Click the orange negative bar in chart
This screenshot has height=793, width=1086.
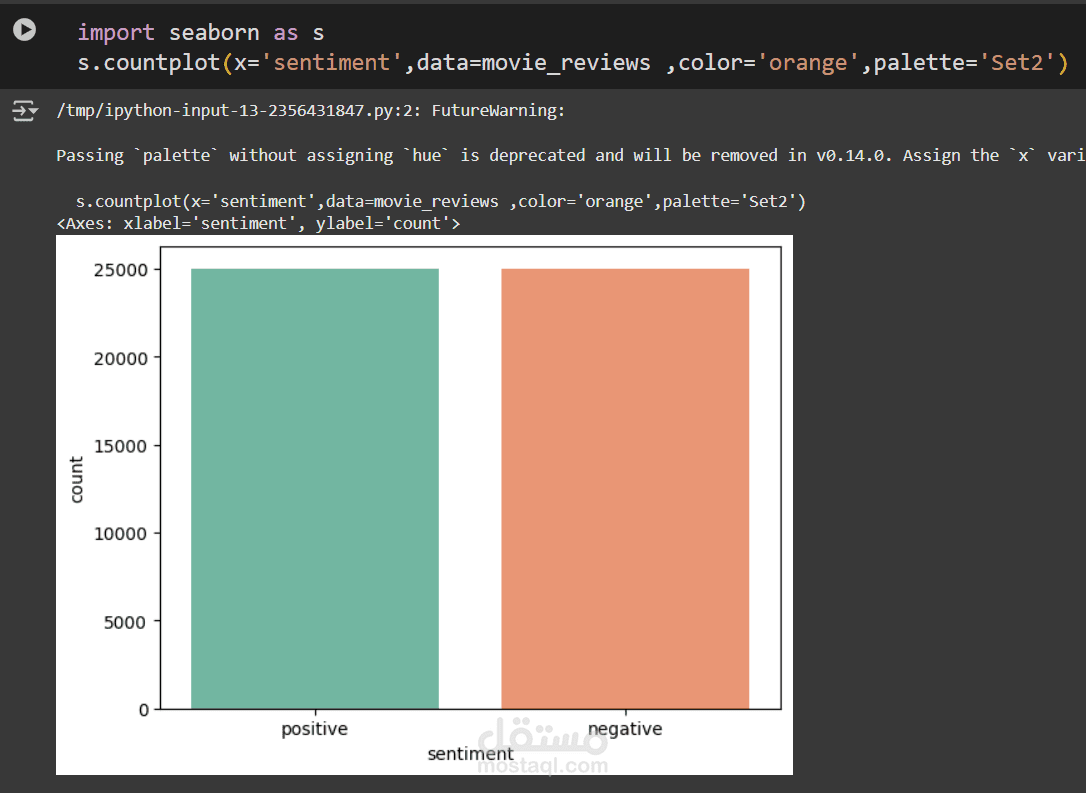click(x=625, y=488)
